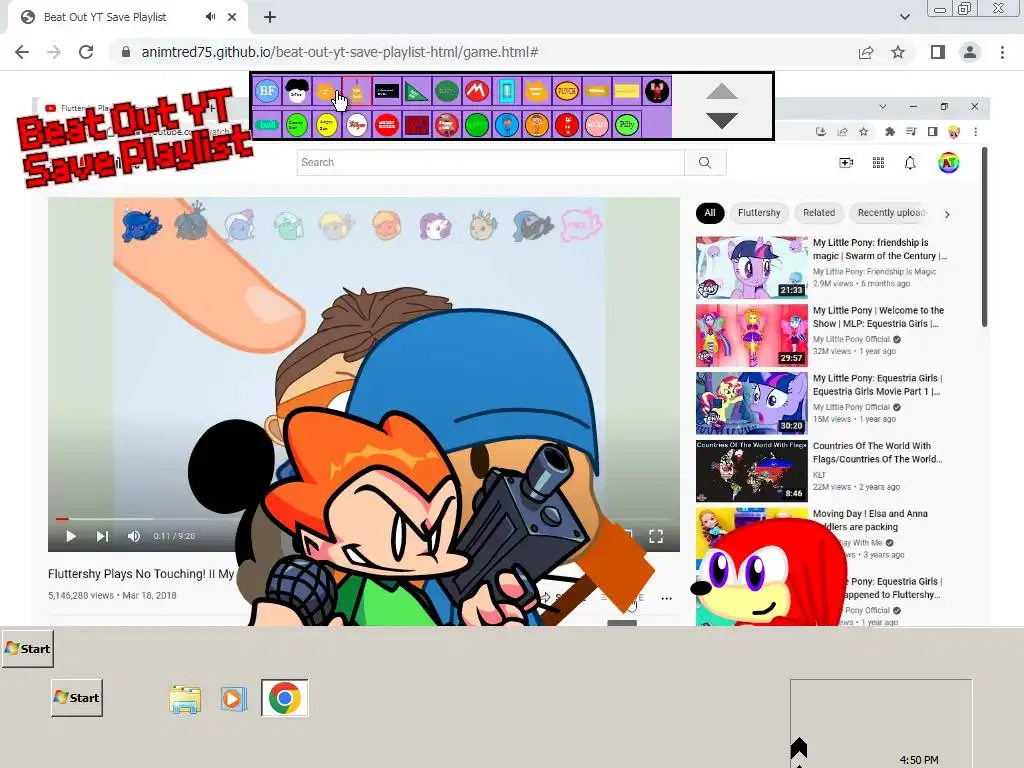
Task: Open the YouTube apps grid icon
Action: (x=878, y=163)
